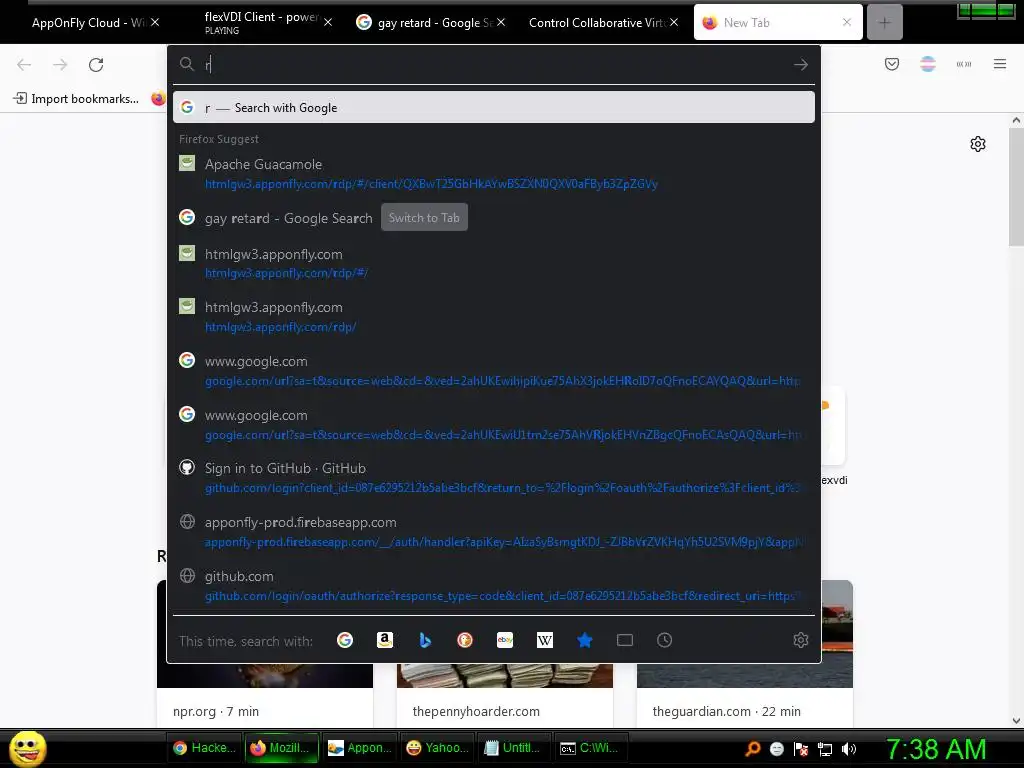Click the smiley start button

point(27,748)
